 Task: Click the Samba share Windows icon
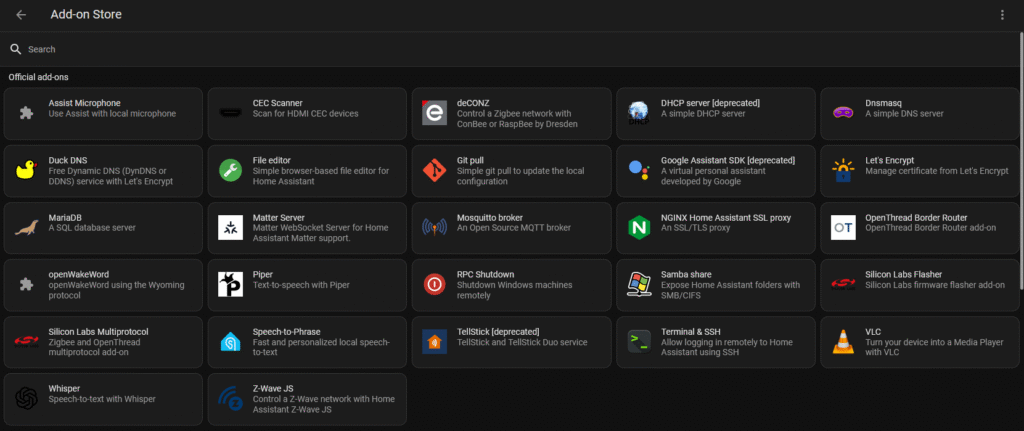[638, 285]
